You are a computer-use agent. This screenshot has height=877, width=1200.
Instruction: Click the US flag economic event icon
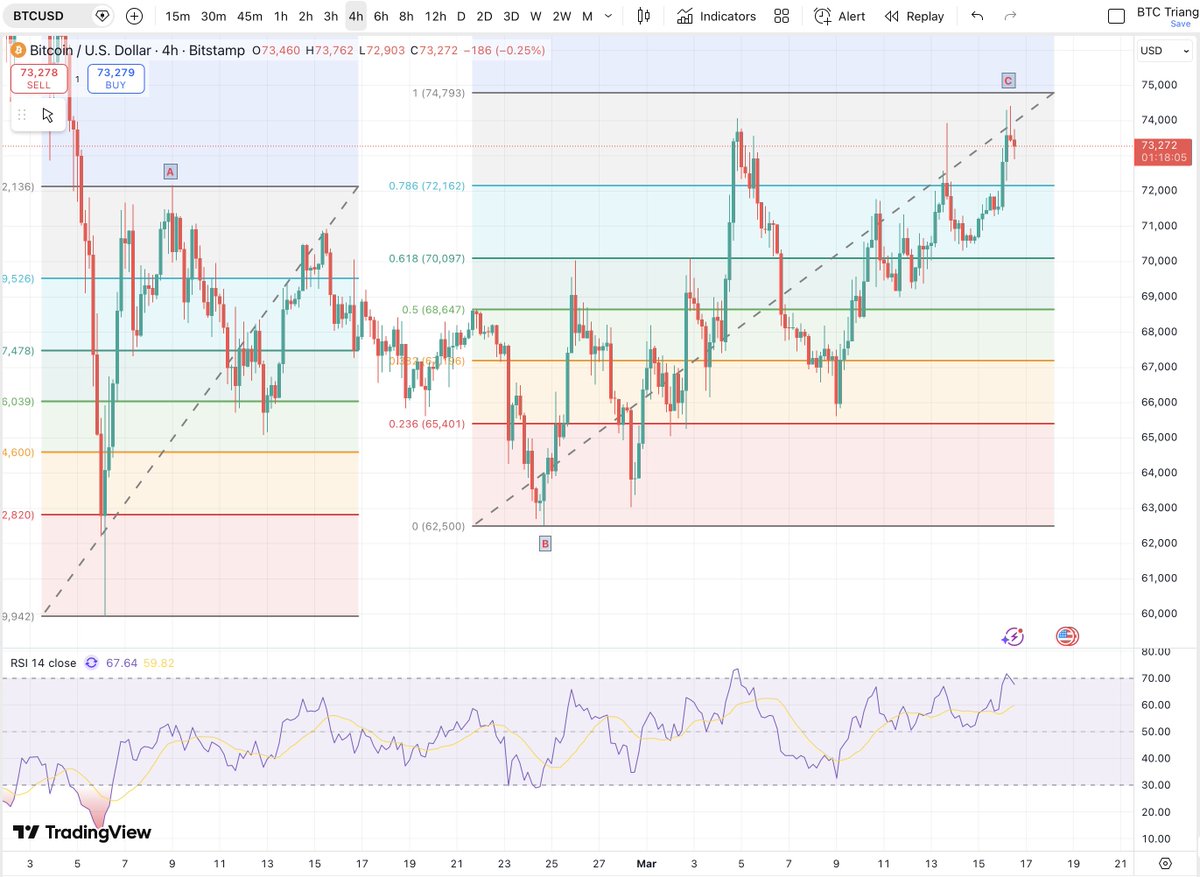tap(1067, 636)
